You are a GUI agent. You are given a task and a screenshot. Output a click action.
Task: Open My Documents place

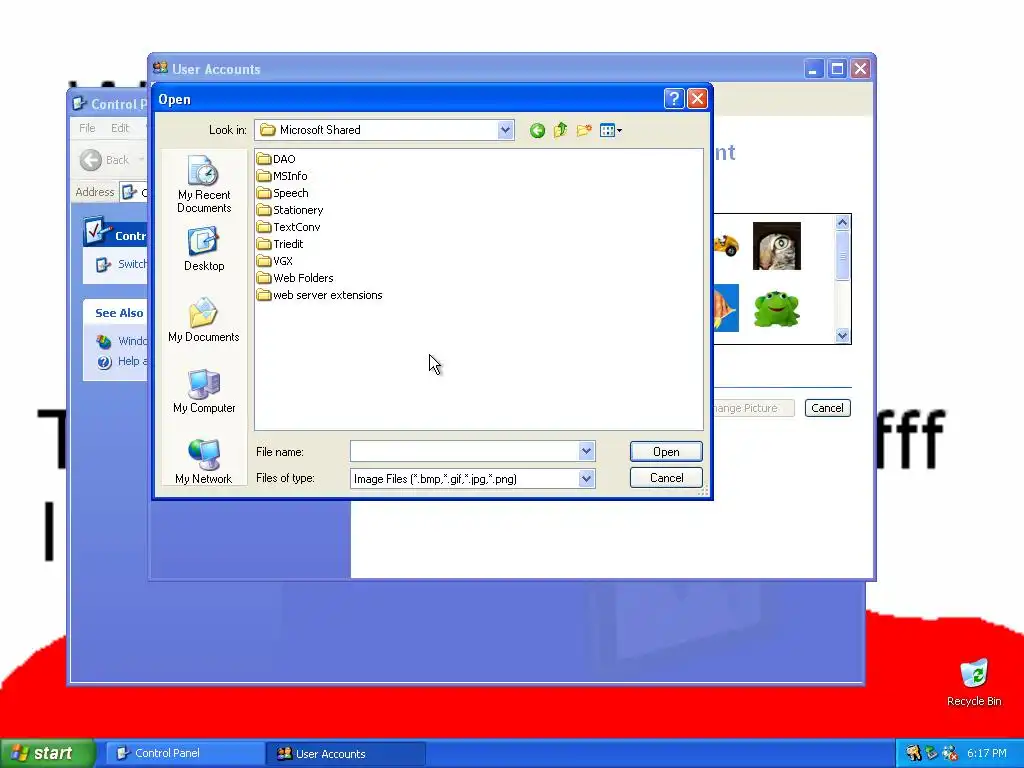[204, 320]
